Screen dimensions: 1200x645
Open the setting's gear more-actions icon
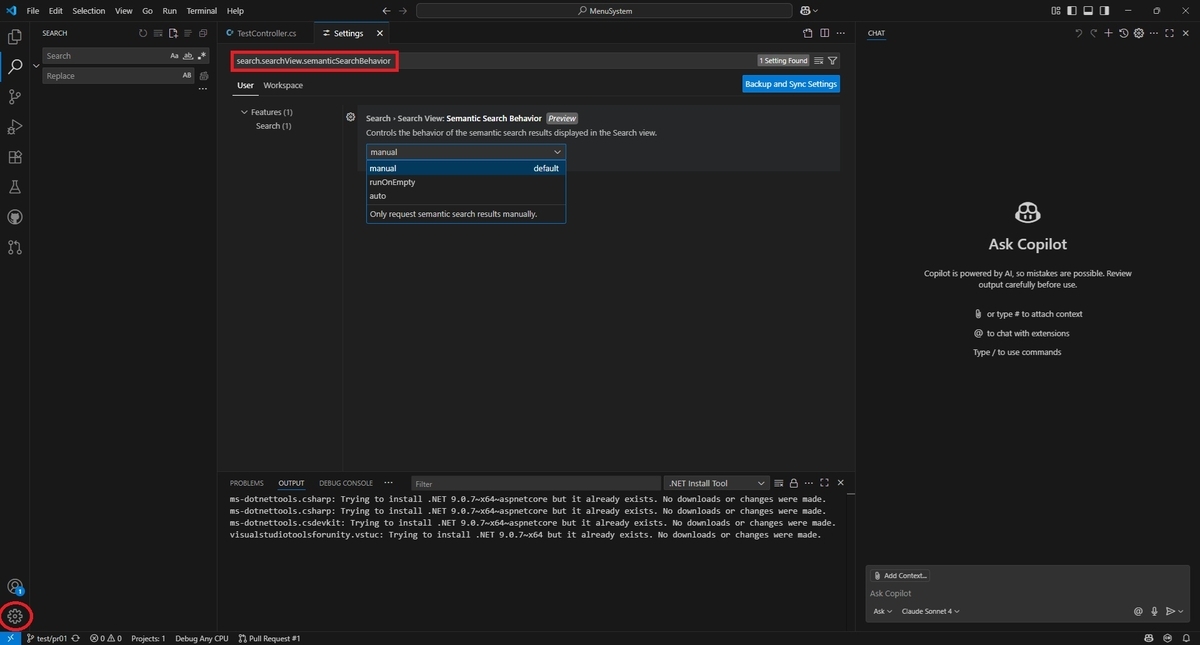[351, 117]
